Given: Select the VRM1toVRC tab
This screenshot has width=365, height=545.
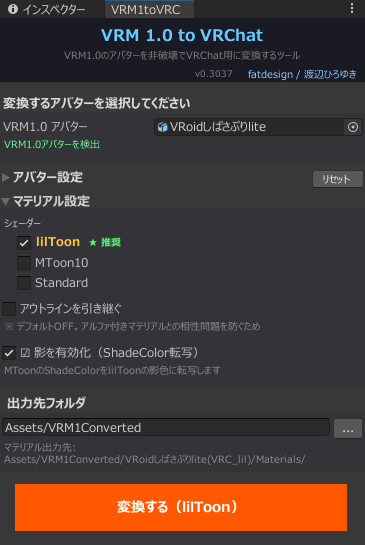Looking at the screenshot, I should click(x=149, y=9).
